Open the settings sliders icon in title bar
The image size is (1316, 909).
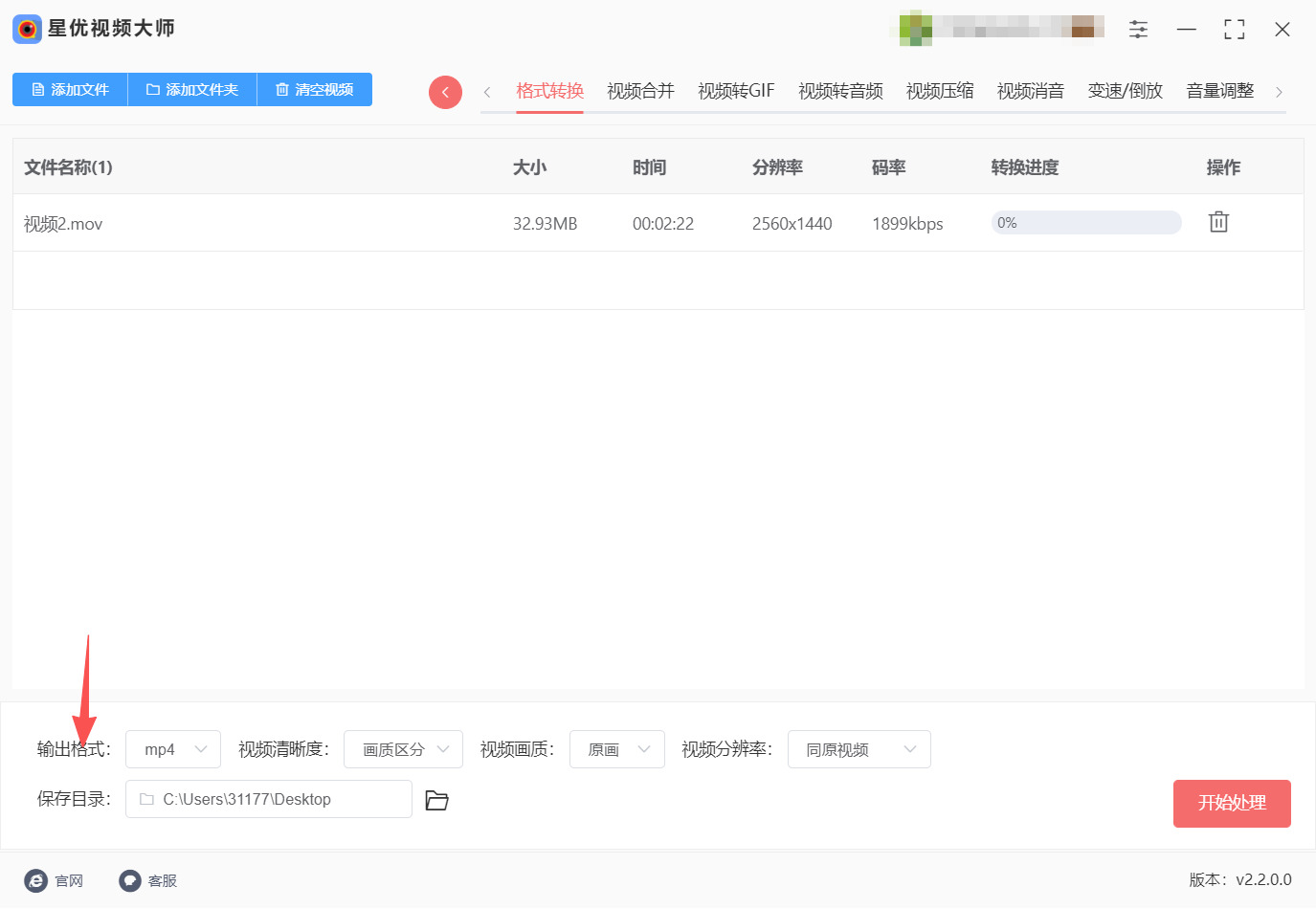[x=1138, y=29]
